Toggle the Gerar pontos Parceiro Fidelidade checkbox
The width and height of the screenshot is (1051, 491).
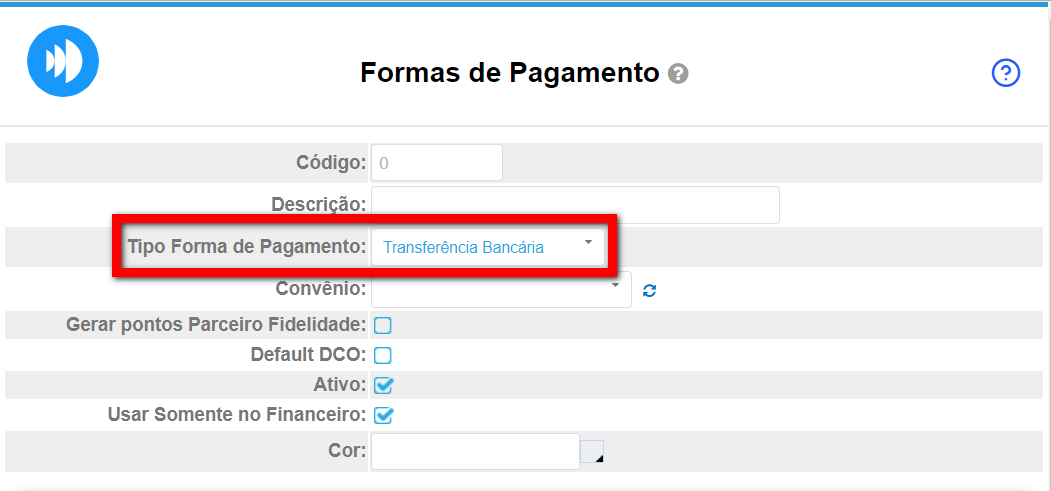pos(383,325)
